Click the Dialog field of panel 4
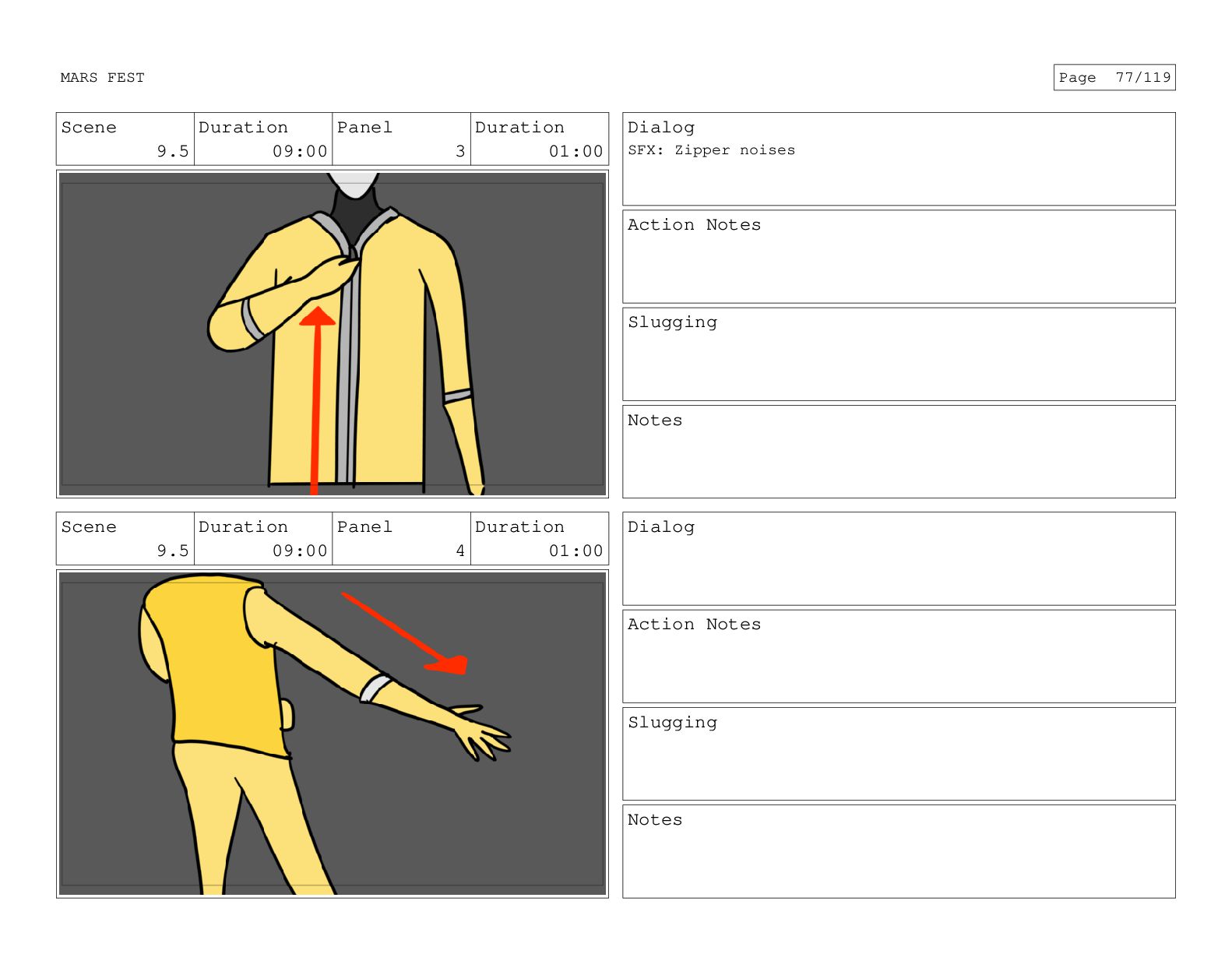 (899, 558)
